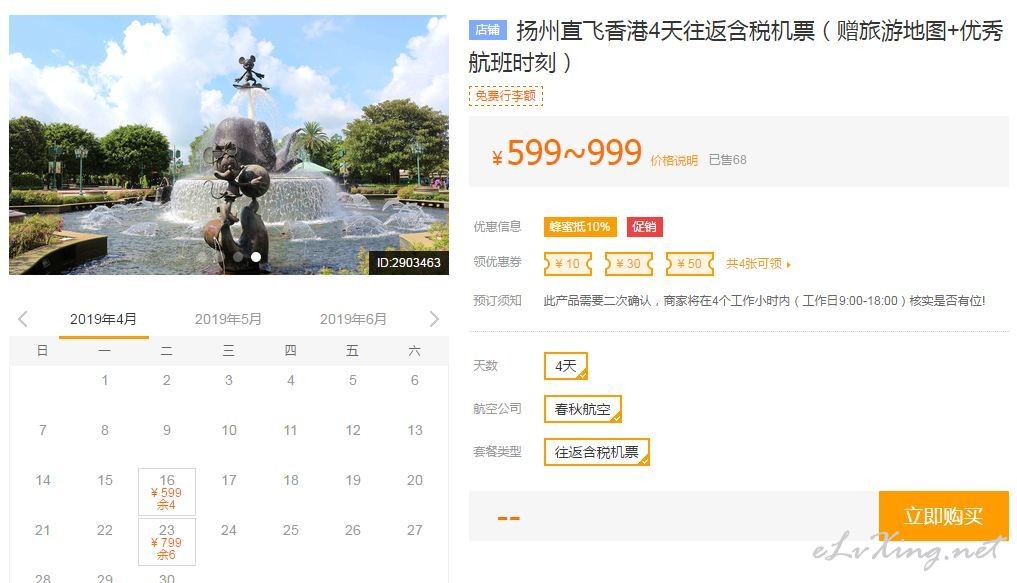Image resolution: width=1017 pixels, height=583 pixels.
Task: Claim the ¥30 coupon
Action: 628,264
